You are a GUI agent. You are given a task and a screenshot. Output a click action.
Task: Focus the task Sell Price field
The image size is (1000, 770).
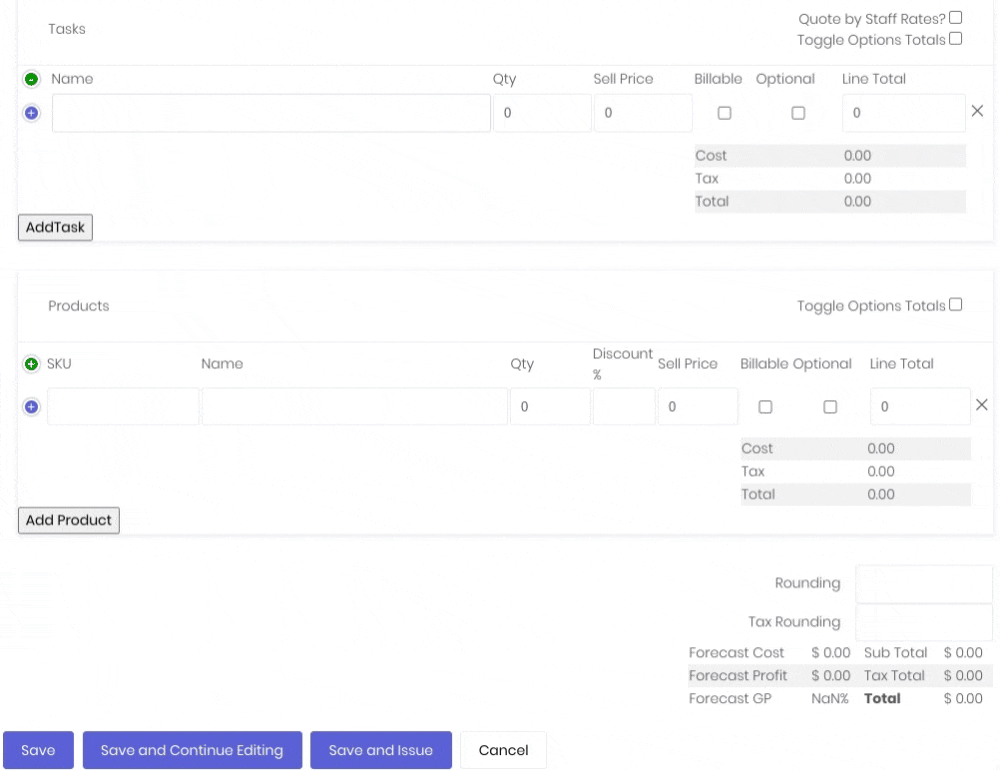pyautogui.click(x=643, y=113)
